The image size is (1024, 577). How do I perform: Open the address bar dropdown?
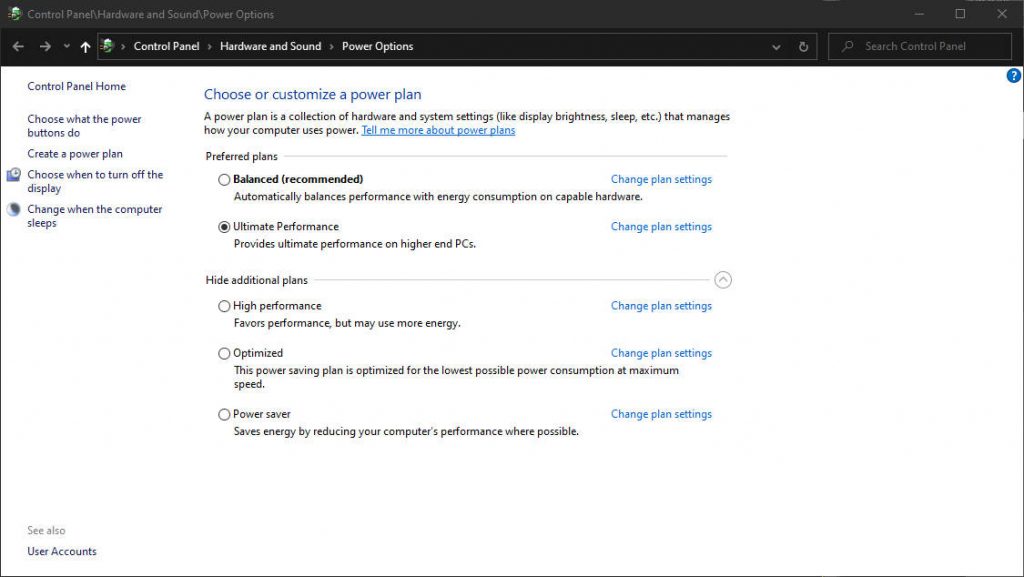click(776, 46)
